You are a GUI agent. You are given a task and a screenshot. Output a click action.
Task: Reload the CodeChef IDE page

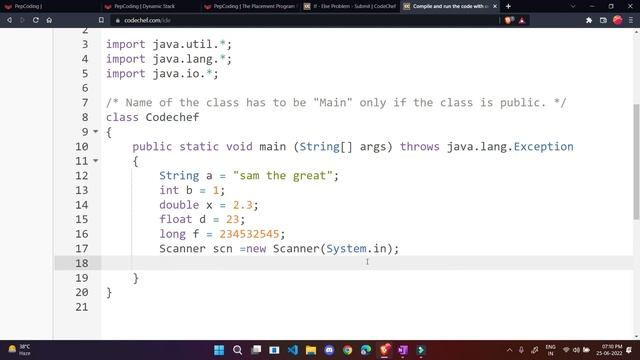point(36,20)
